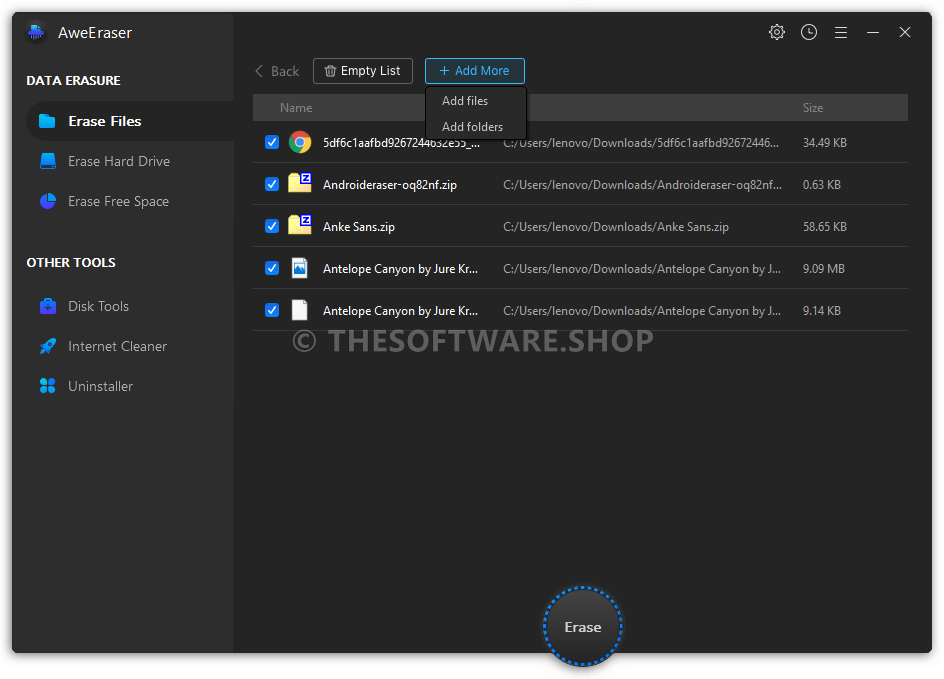
Task: Click the 0.63 KB size value
Action: (821, 185)
